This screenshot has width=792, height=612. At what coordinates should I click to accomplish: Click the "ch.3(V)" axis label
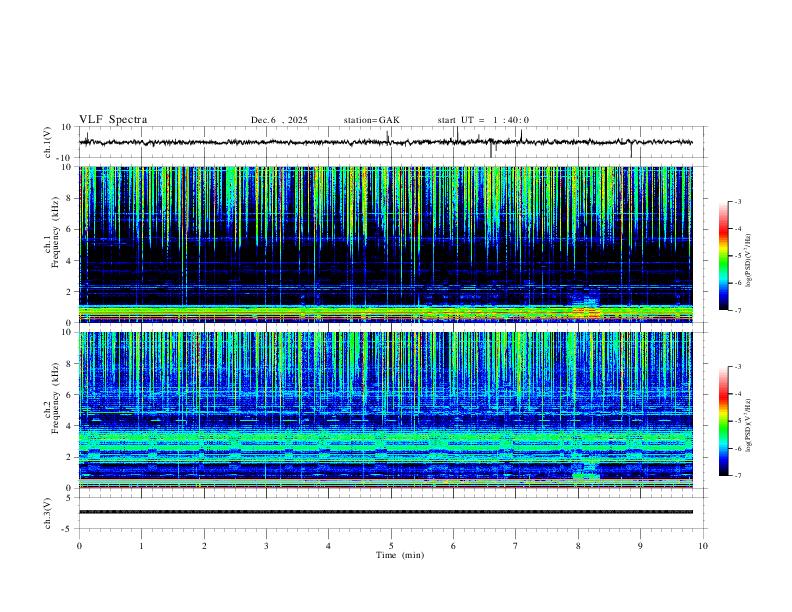(48, 513)
